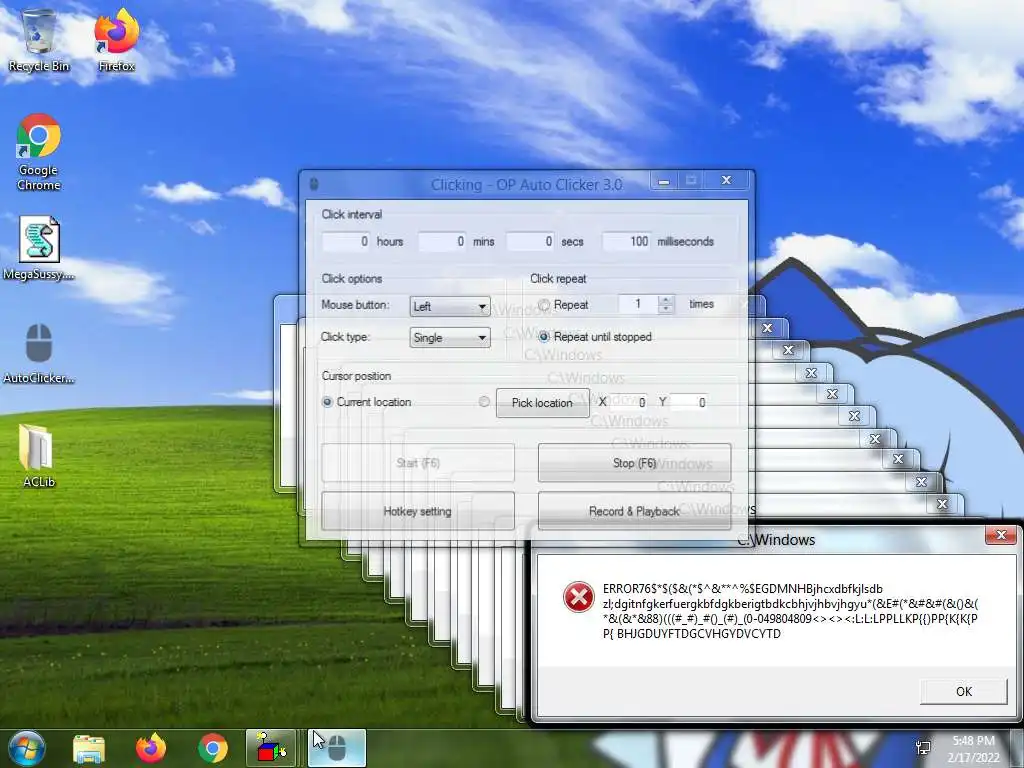Click the milliseconds field showing 100
This screenshot has width=1024, height=768.
[626, 242]
